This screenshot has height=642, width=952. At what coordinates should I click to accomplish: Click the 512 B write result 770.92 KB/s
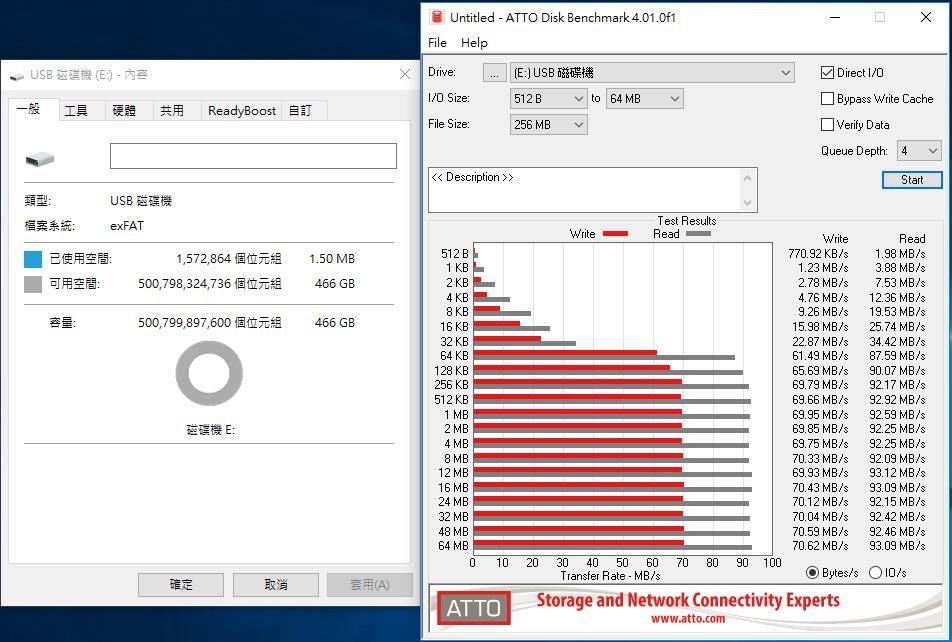[818, 254]
